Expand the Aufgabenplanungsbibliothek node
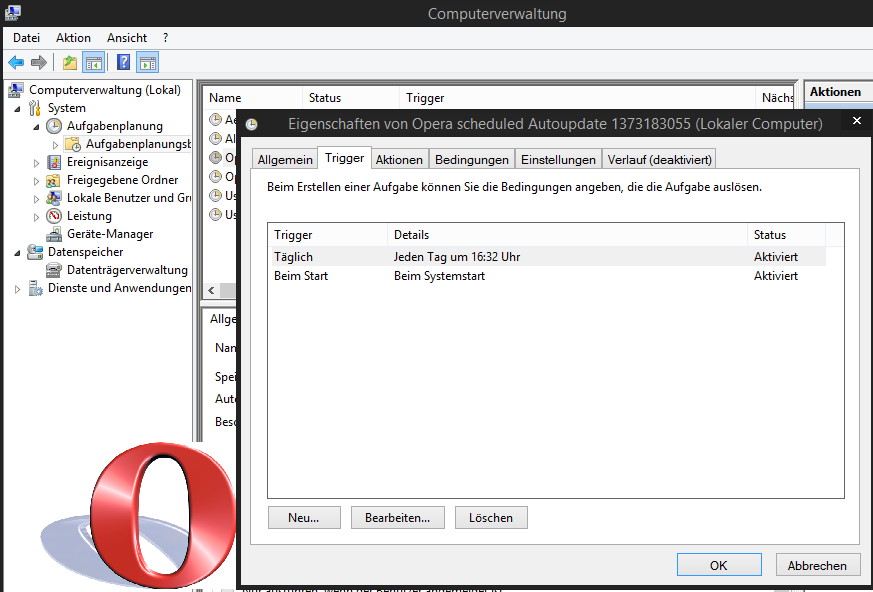Screen dimensions: 873x592 55,145
